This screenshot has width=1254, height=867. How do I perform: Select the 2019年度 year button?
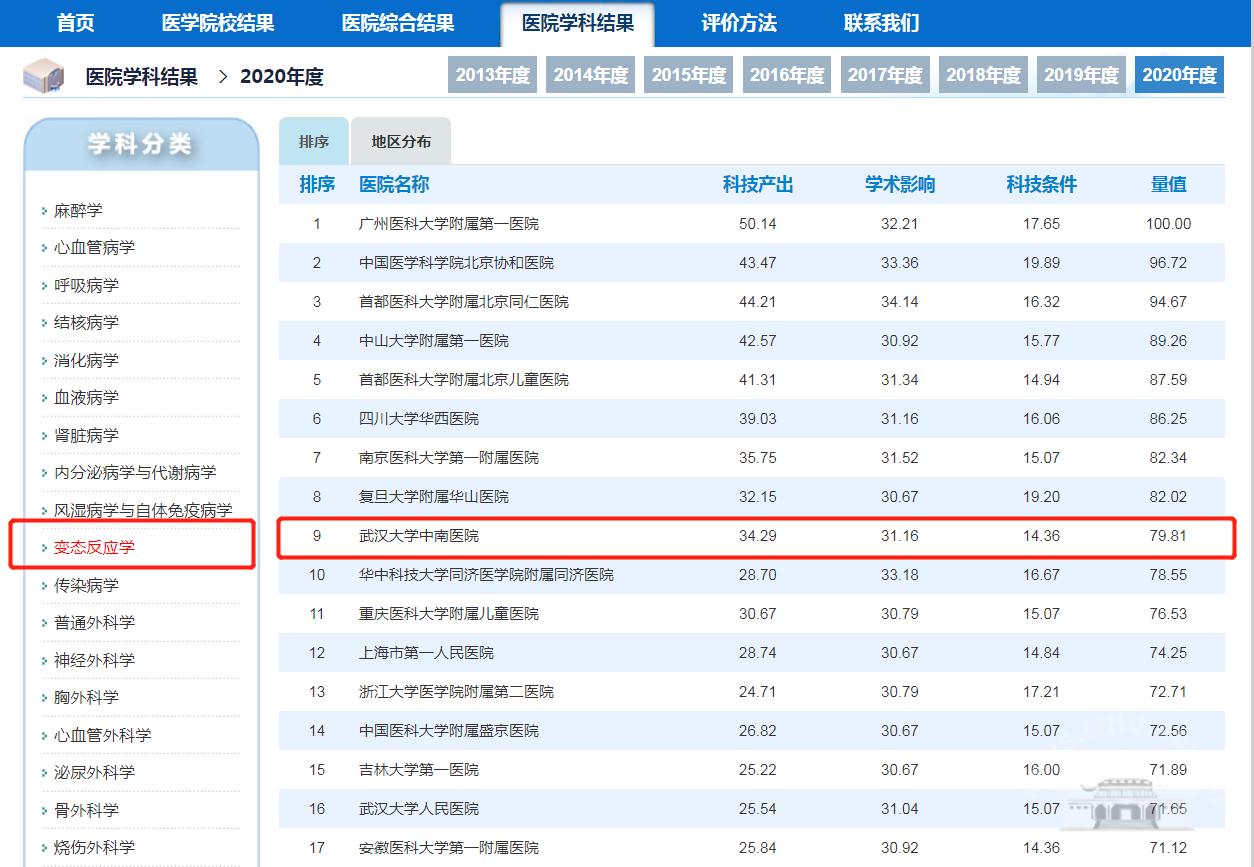coord(1081,75)
